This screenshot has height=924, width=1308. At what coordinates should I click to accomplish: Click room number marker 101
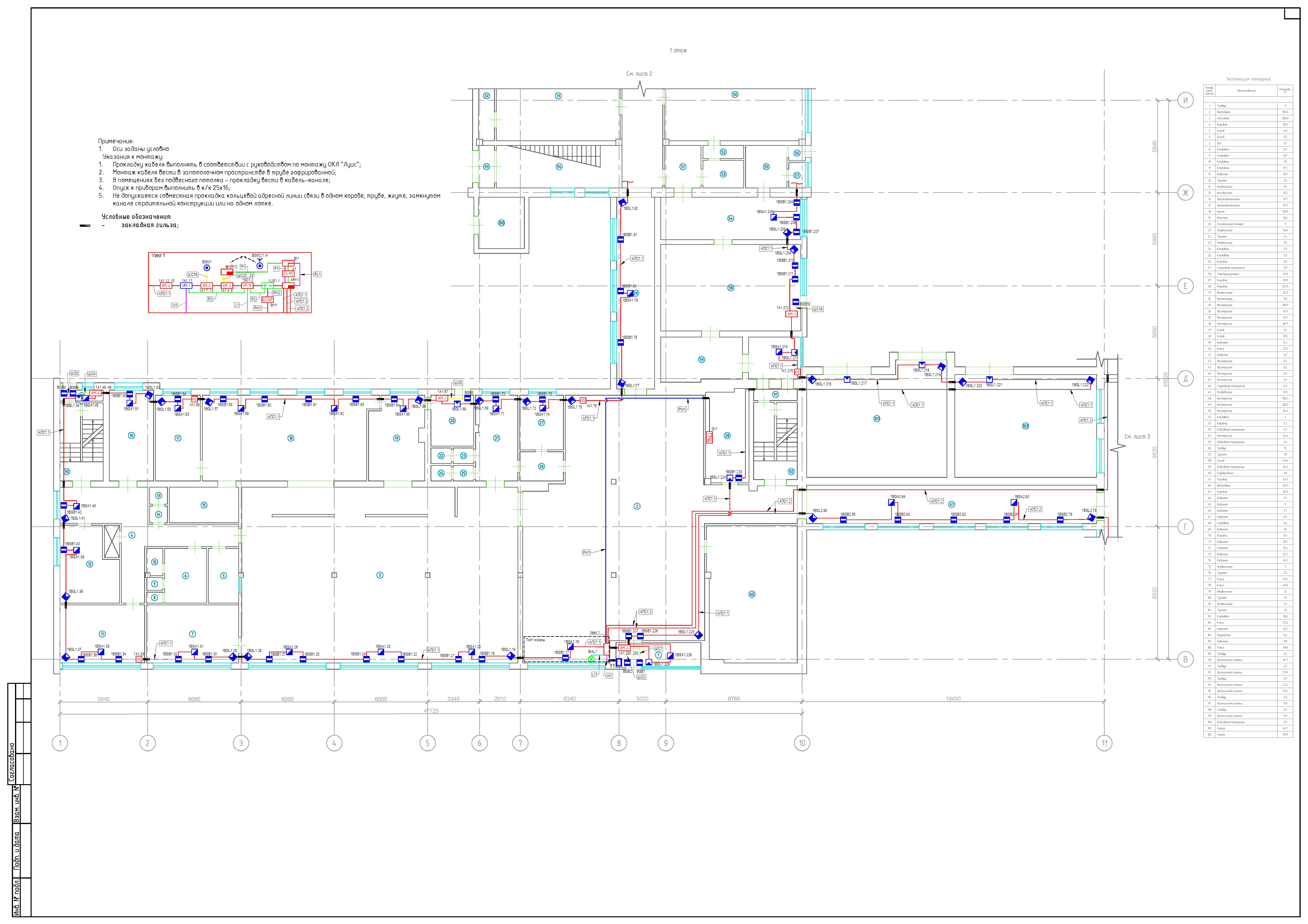pyautogui.click(x=877, y=419)
